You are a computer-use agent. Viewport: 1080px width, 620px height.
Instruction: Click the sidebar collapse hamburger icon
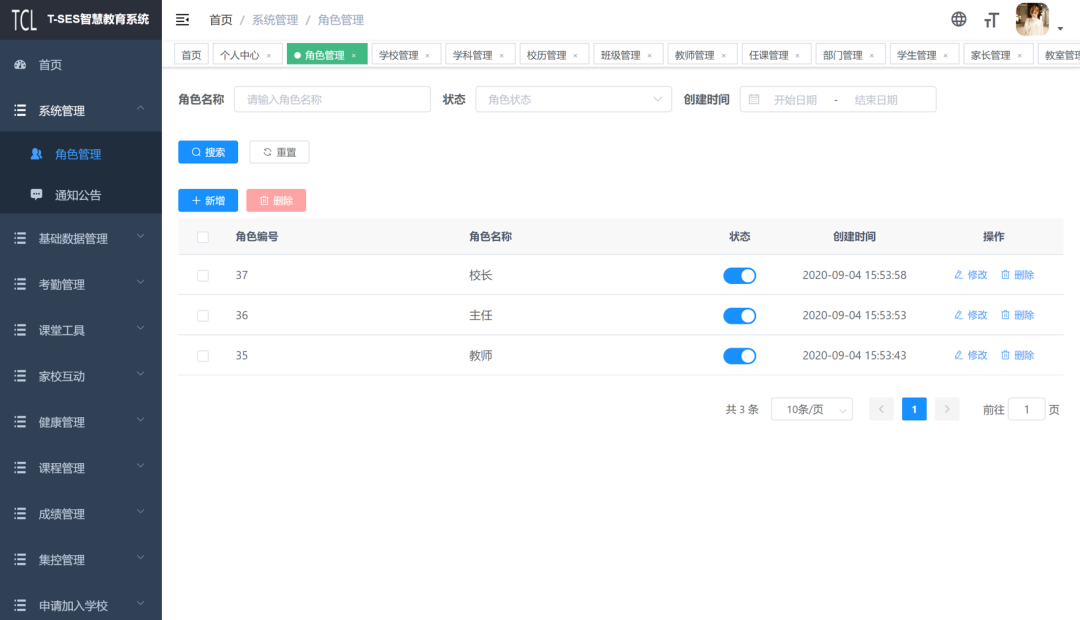click(x=182, y=20)
